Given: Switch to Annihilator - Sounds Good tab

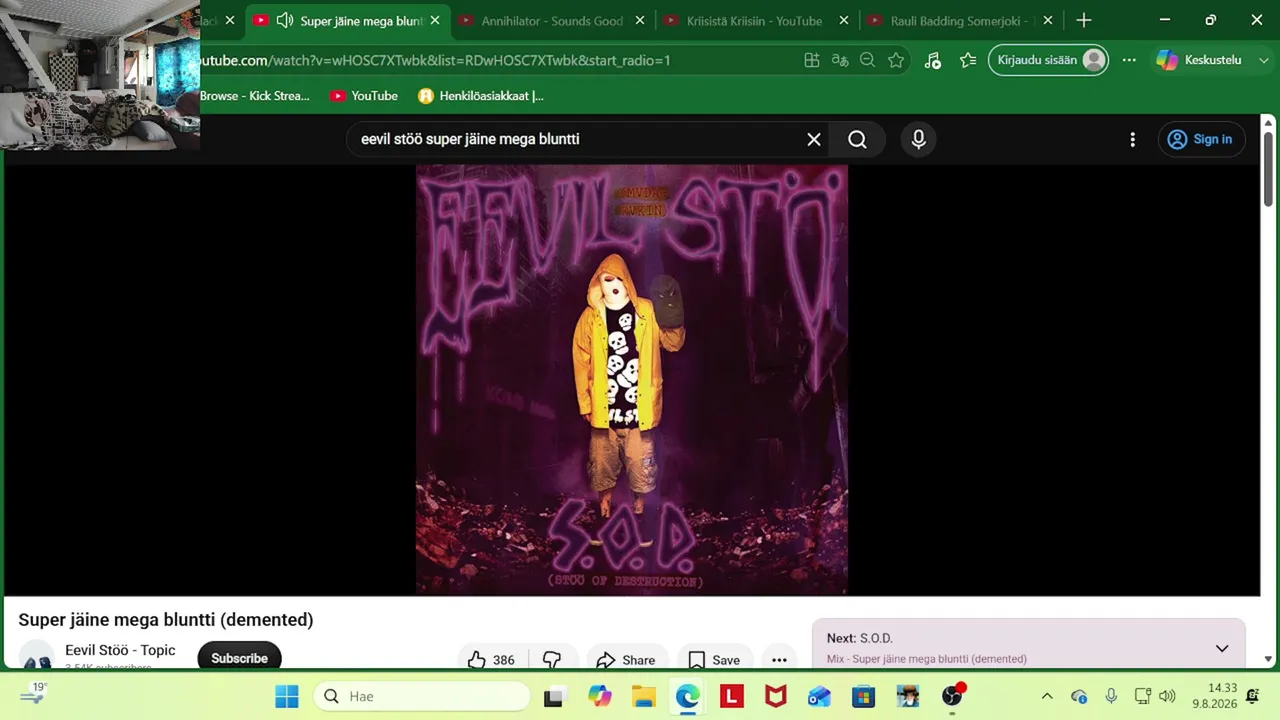Looking at the screenshot, I should click(552, 20).
